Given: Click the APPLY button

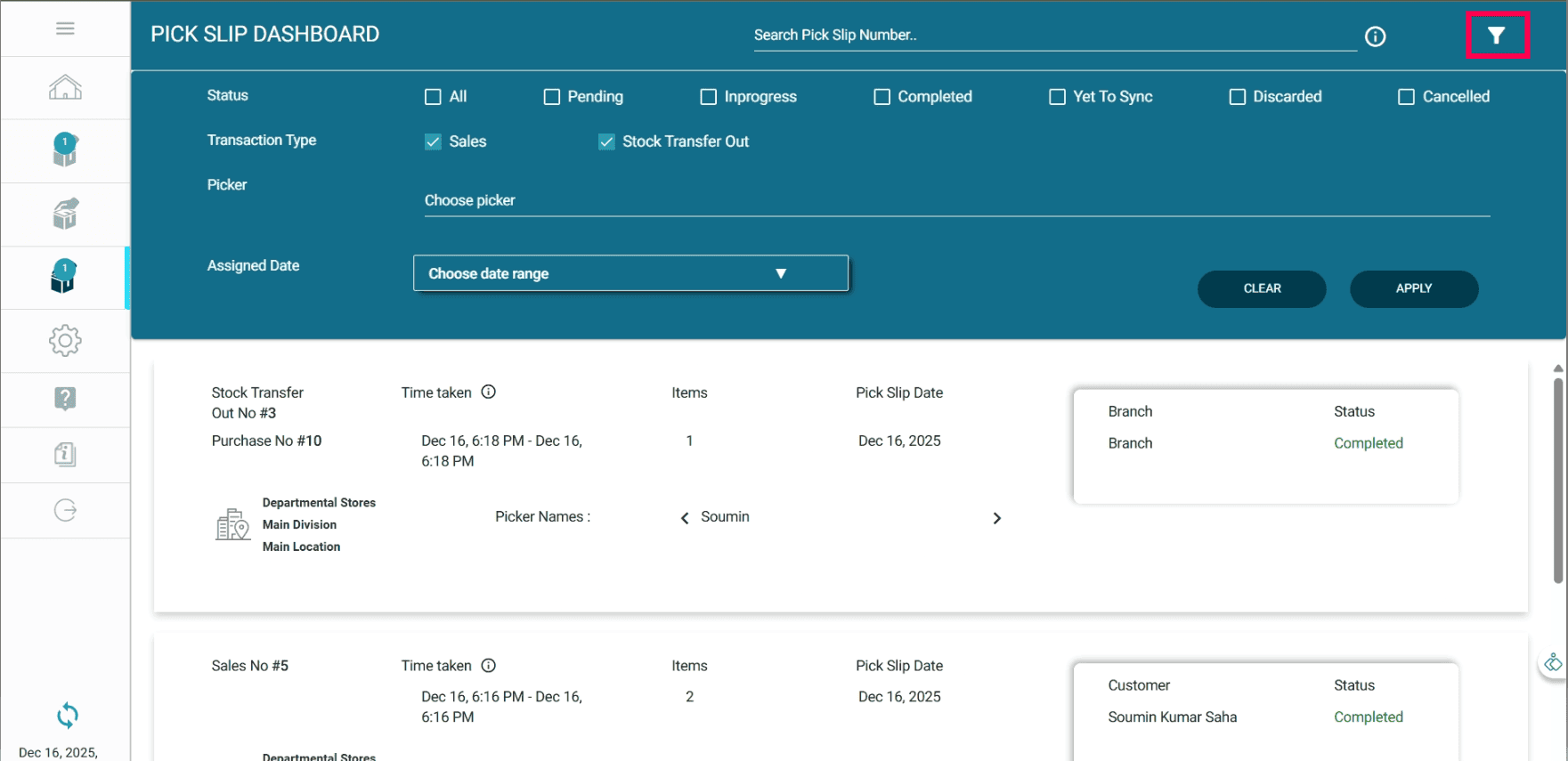Looking at the screenshot, I should pos(1413,289).
